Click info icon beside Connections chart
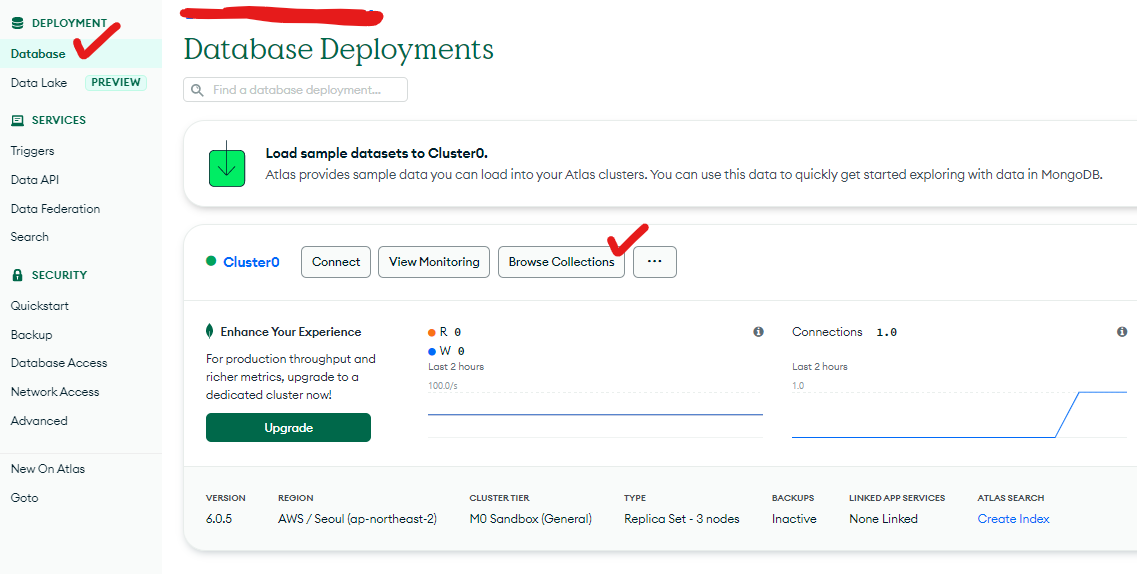Image resolution: width=1137 pixels, height=574 pixels. coord(1122,332)
